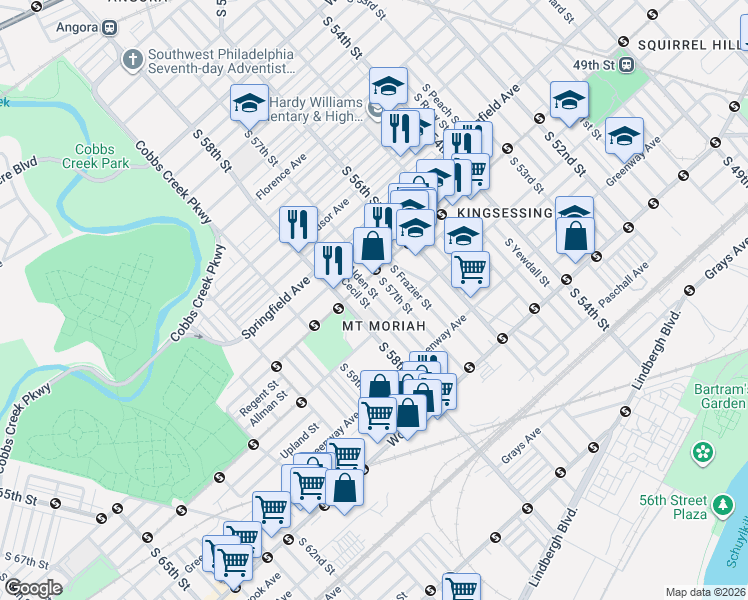Open shopping bag marker right of KINGSESSING label

(575, 236)
